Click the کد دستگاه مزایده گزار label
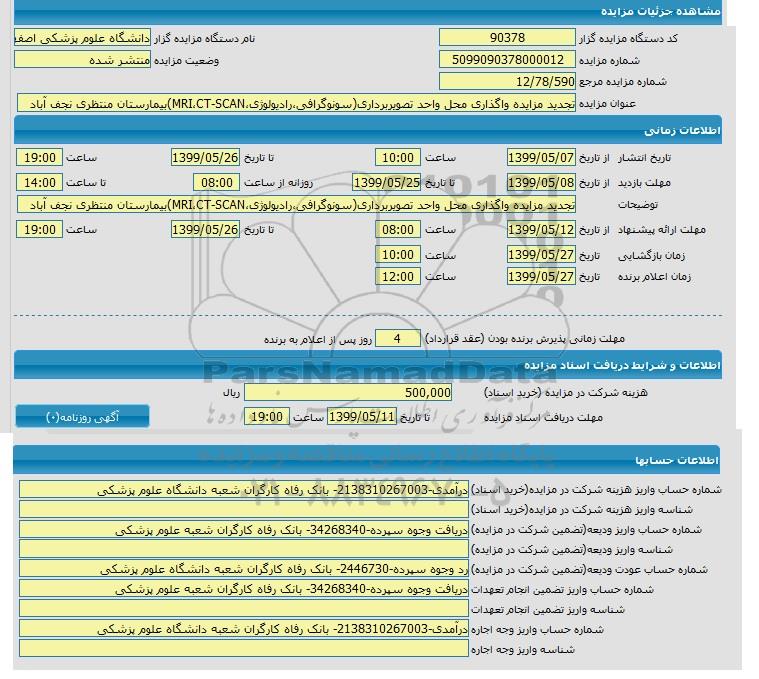Screen dimensions: 759x679 point(628,38)
